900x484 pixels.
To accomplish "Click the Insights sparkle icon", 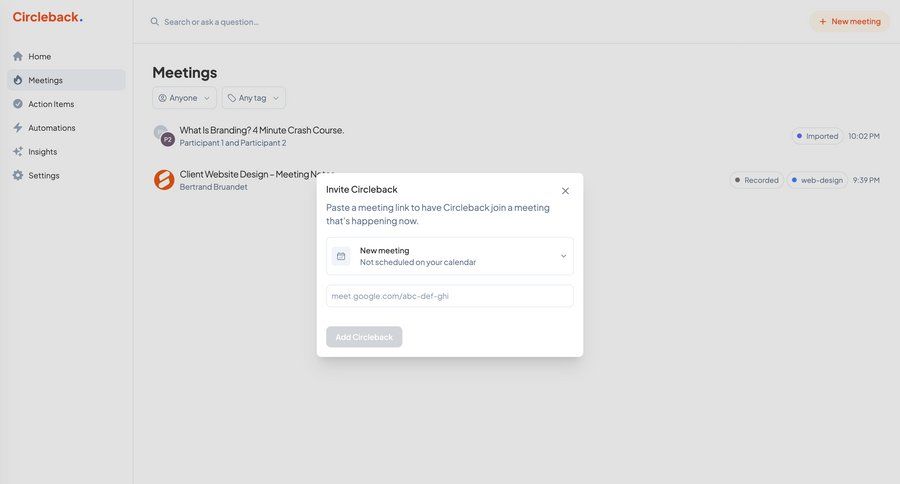I will click(18, 152).
